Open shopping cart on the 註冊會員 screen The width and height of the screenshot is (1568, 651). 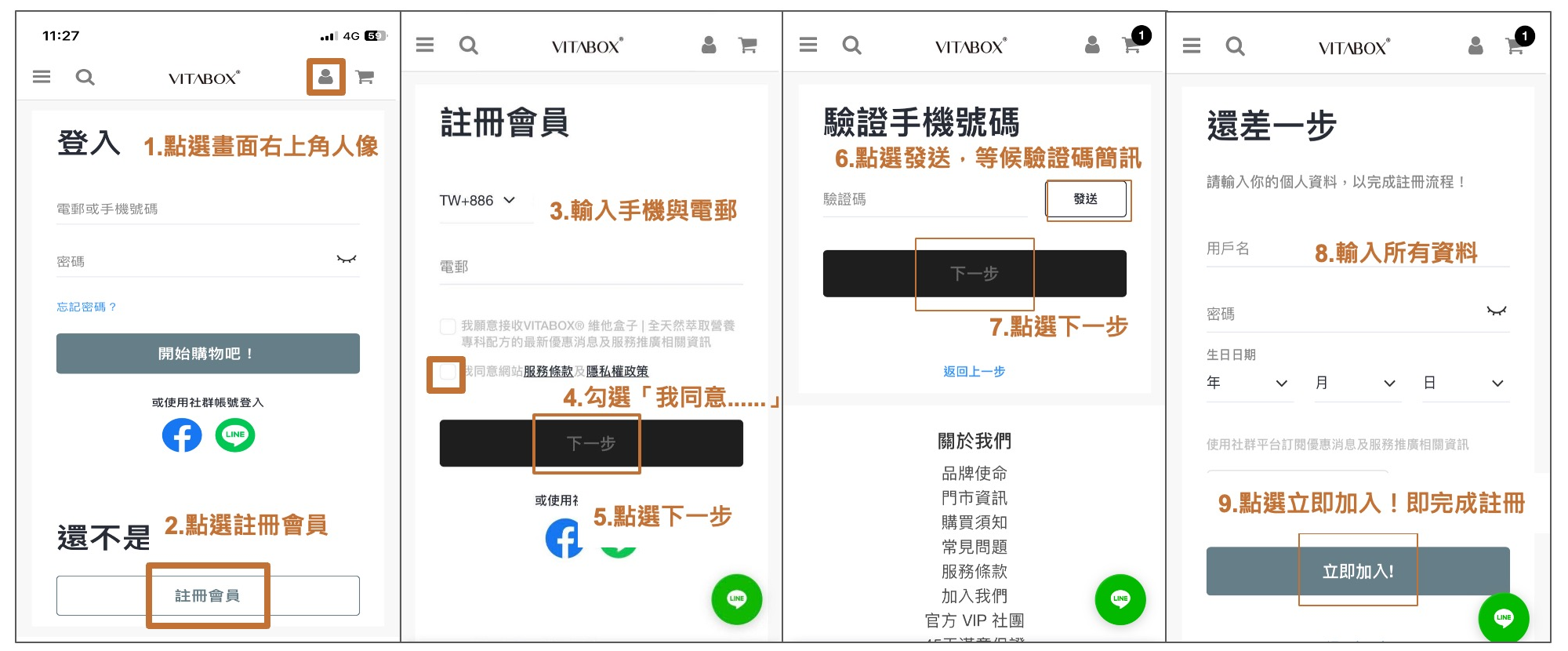coord(748,45)
